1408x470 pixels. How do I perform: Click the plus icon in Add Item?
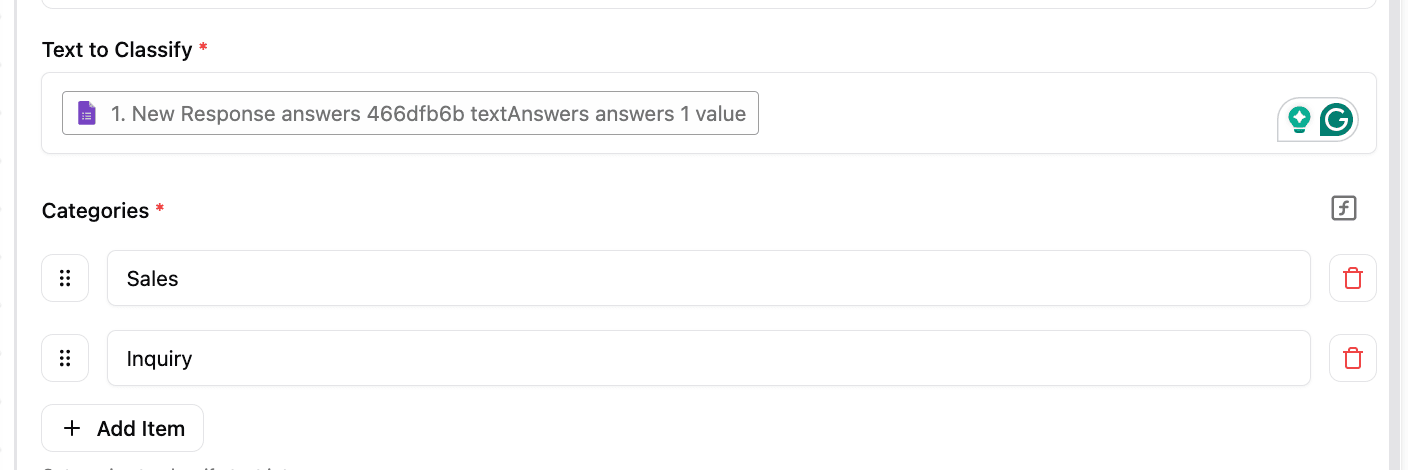(72, 428)
